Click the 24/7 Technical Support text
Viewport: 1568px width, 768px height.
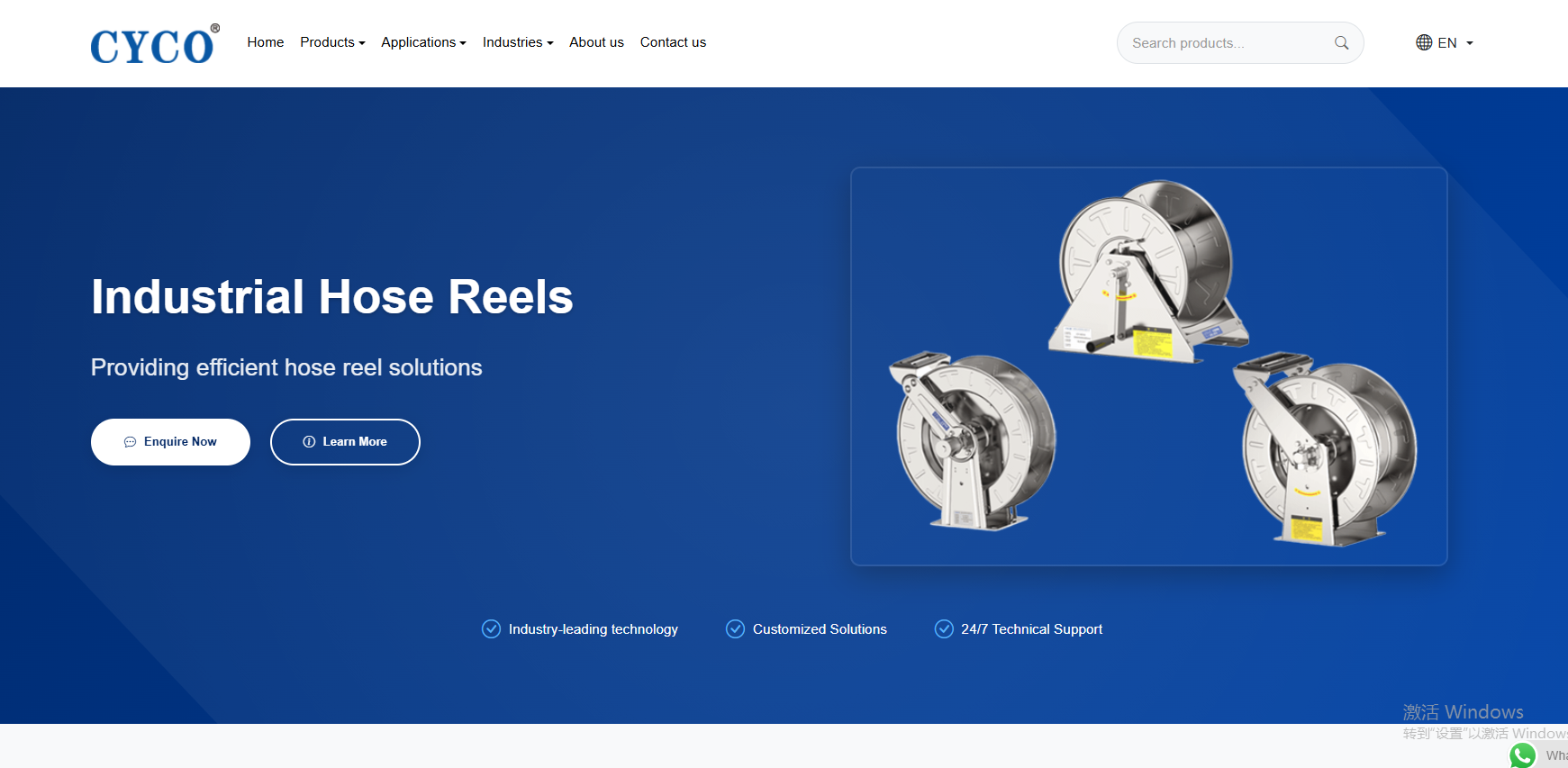(1031, 629)
